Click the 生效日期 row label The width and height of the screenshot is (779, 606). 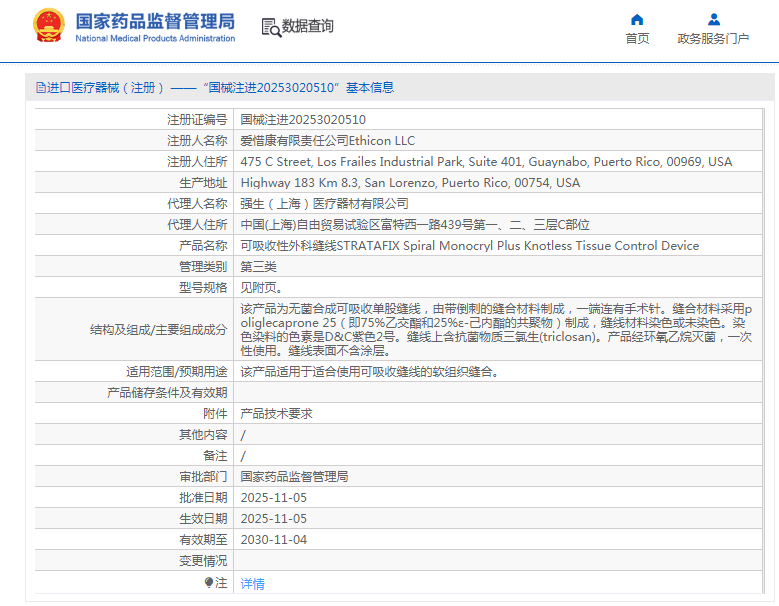point(203,519)
